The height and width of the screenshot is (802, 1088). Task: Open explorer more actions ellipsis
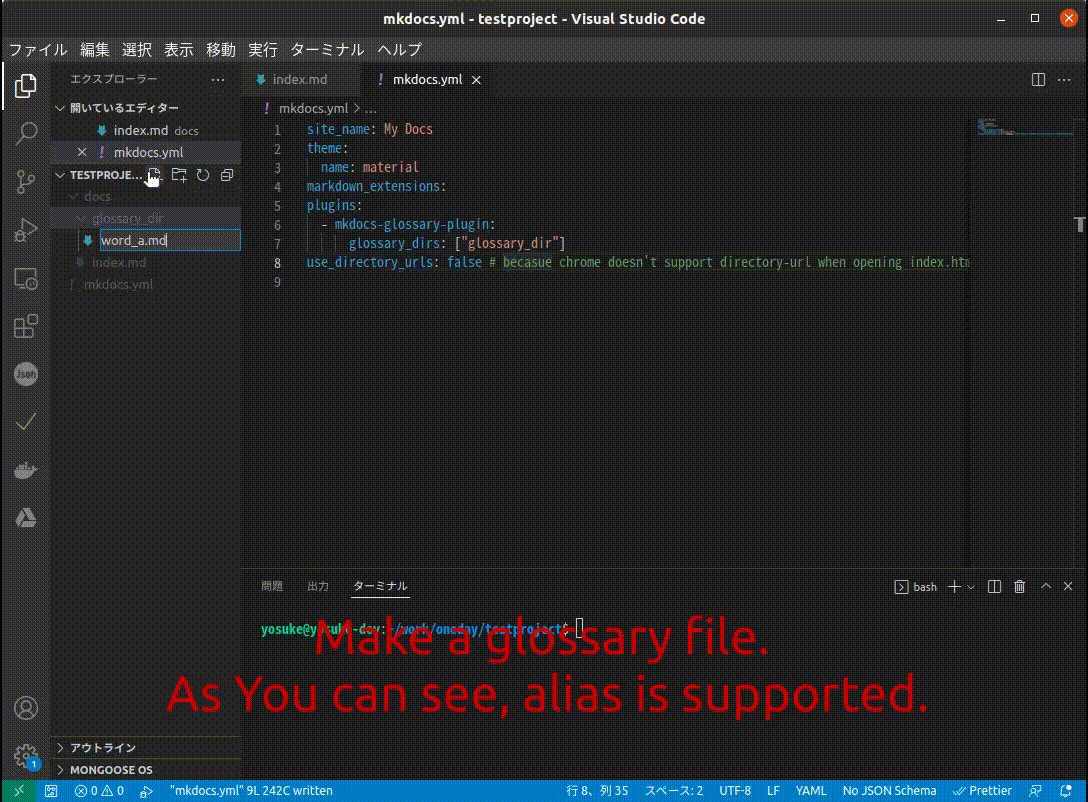218,80
